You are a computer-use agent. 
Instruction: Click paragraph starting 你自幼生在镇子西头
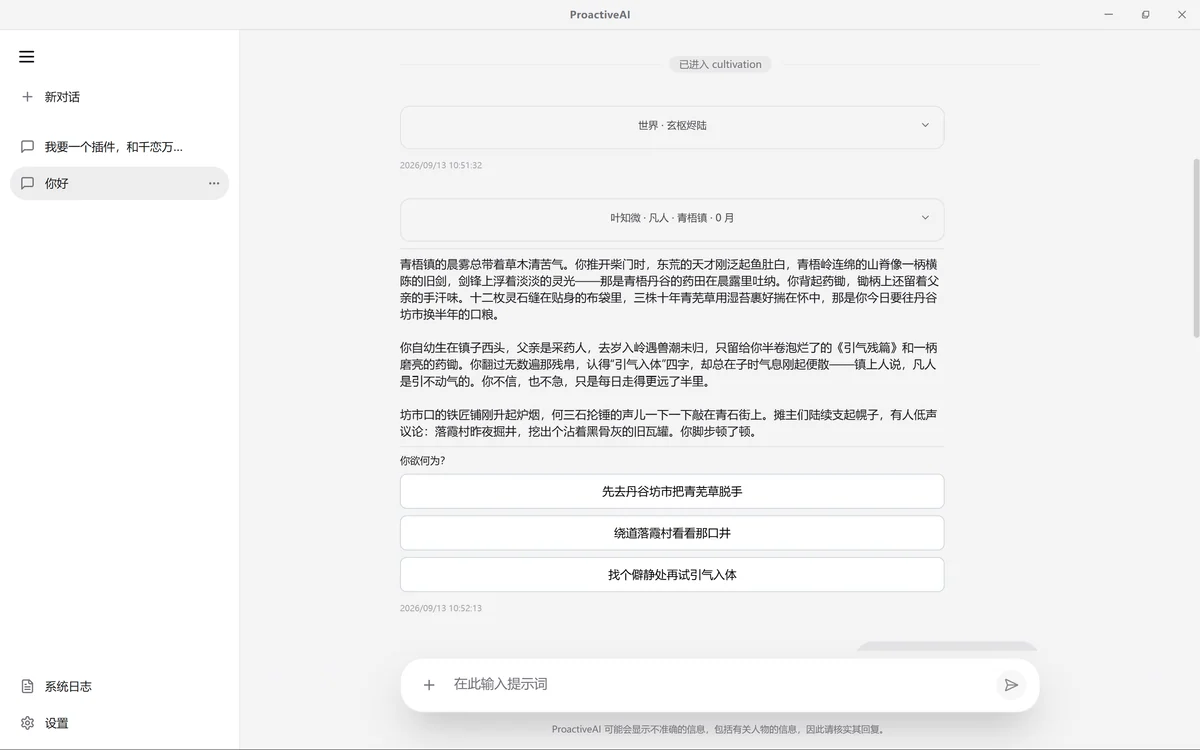[x=669, y=364]
